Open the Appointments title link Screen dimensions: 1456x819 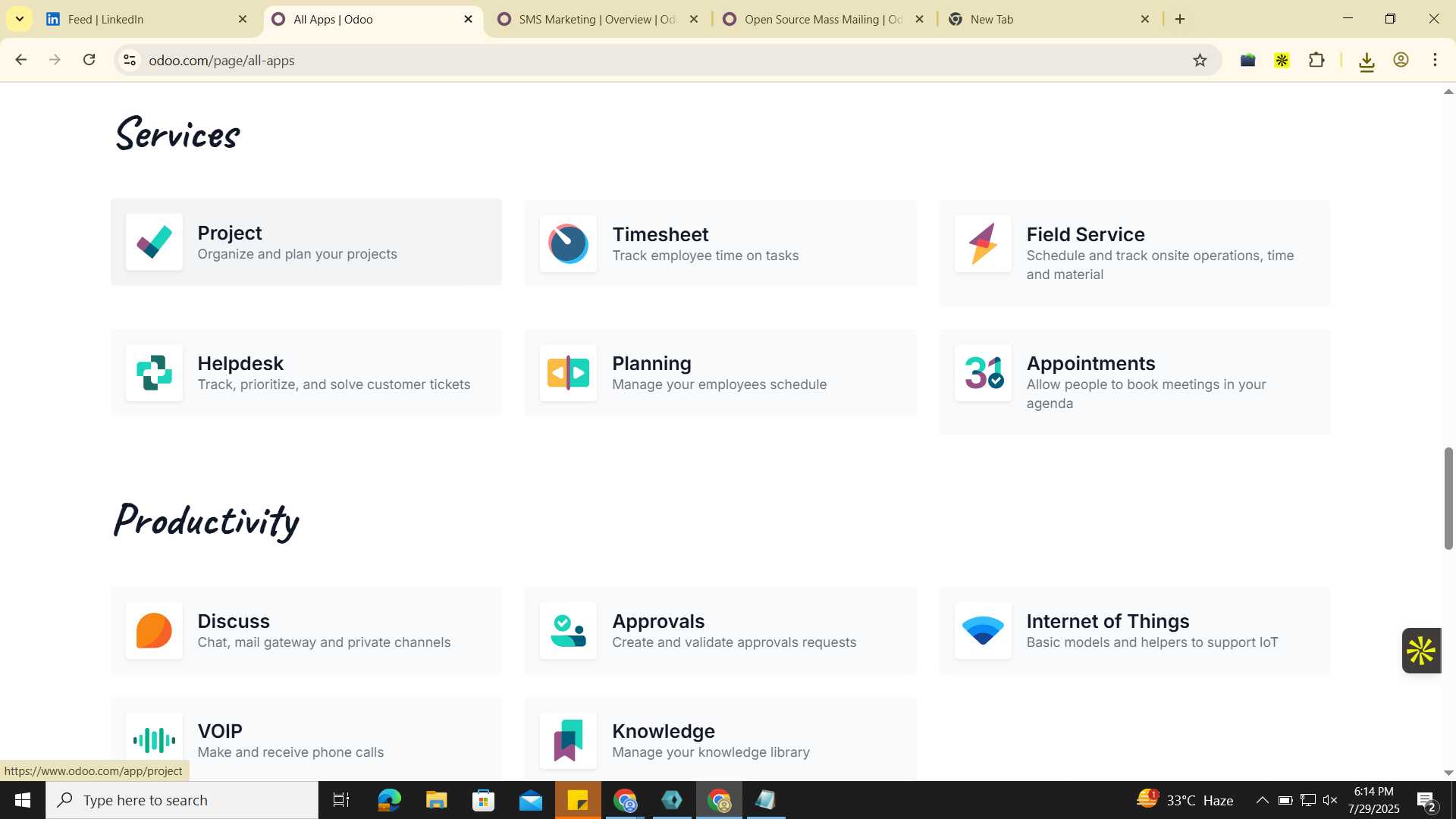pos(1090,363)
